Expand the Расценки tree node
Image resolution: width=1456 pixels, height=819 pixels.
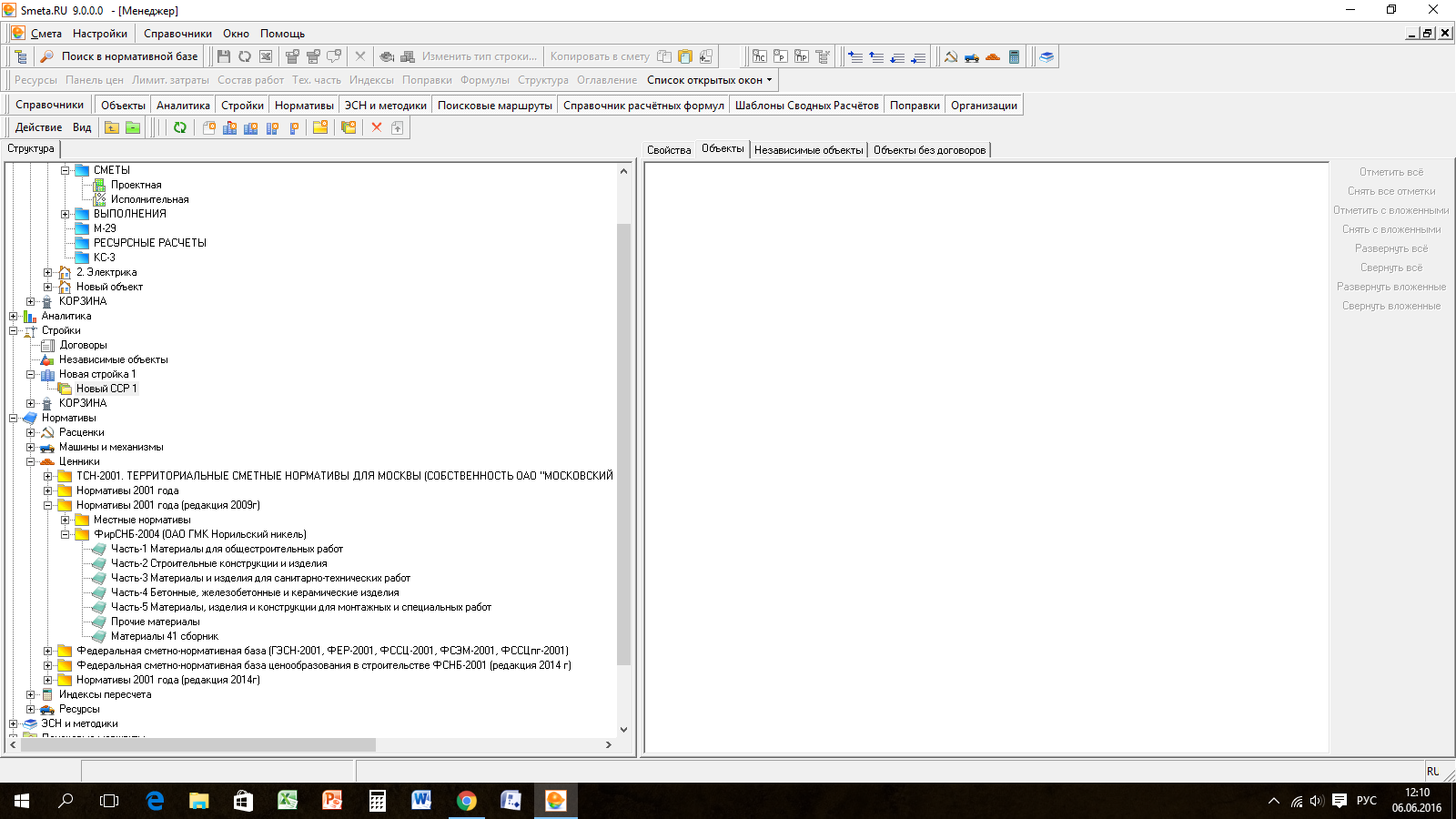[x=31, y=432]
